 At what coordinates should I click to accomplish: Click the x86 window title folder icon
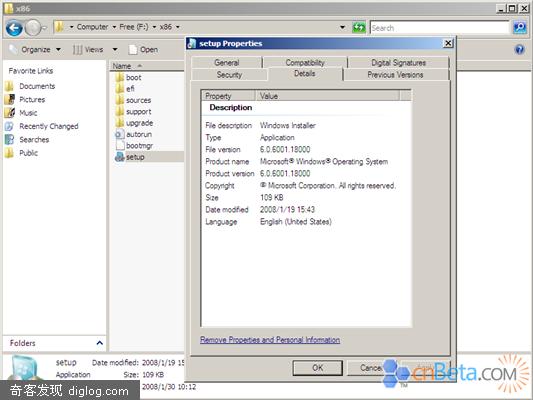[x=9, y=8]
